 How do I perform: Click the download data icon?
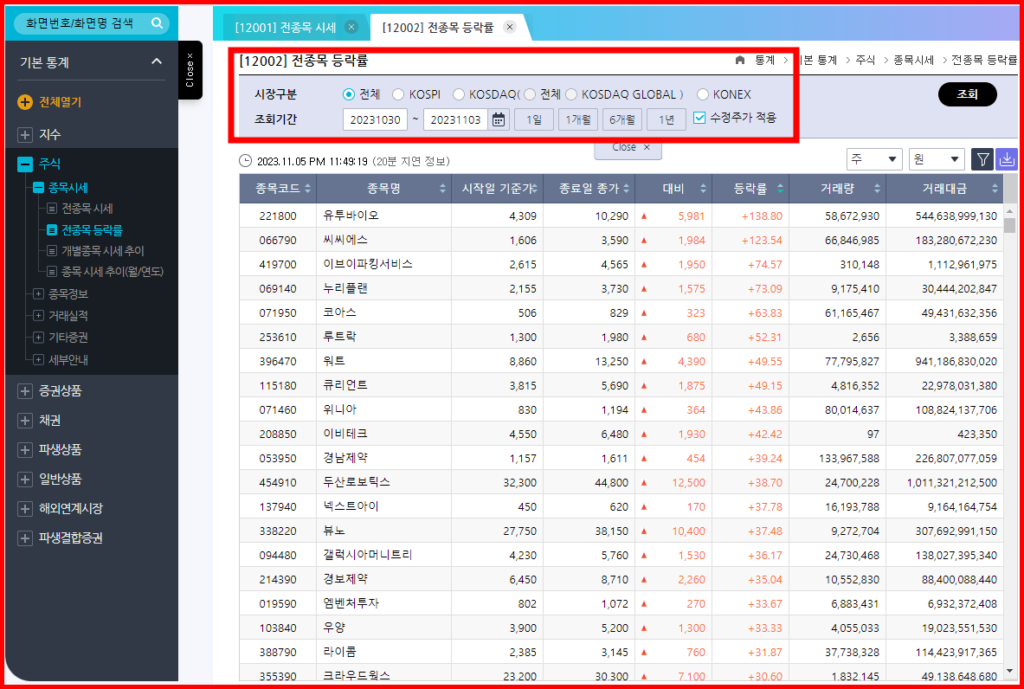click(1006, 159)
